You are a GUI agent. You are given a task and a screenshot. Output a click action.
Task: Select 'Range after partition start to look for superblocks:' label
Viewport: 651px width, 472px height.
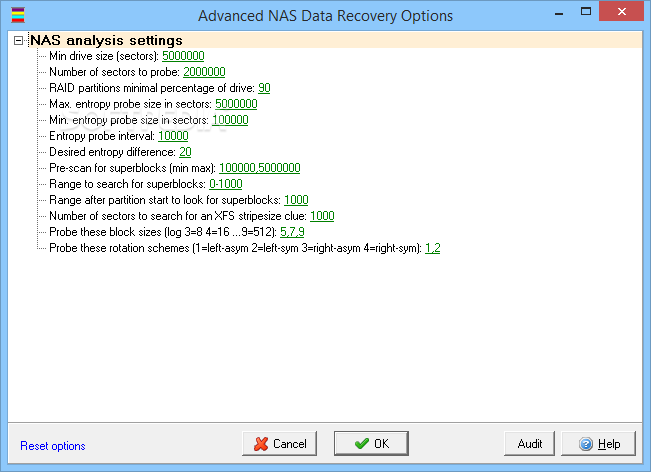165,201
